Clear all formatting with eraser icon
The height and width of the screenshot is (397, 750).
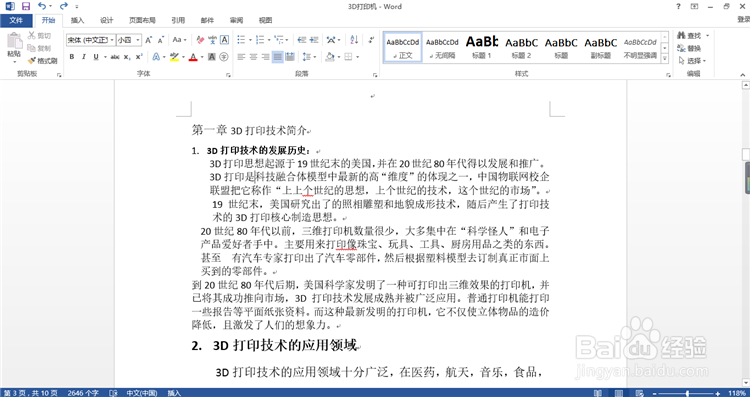click(x=200, y=40)
